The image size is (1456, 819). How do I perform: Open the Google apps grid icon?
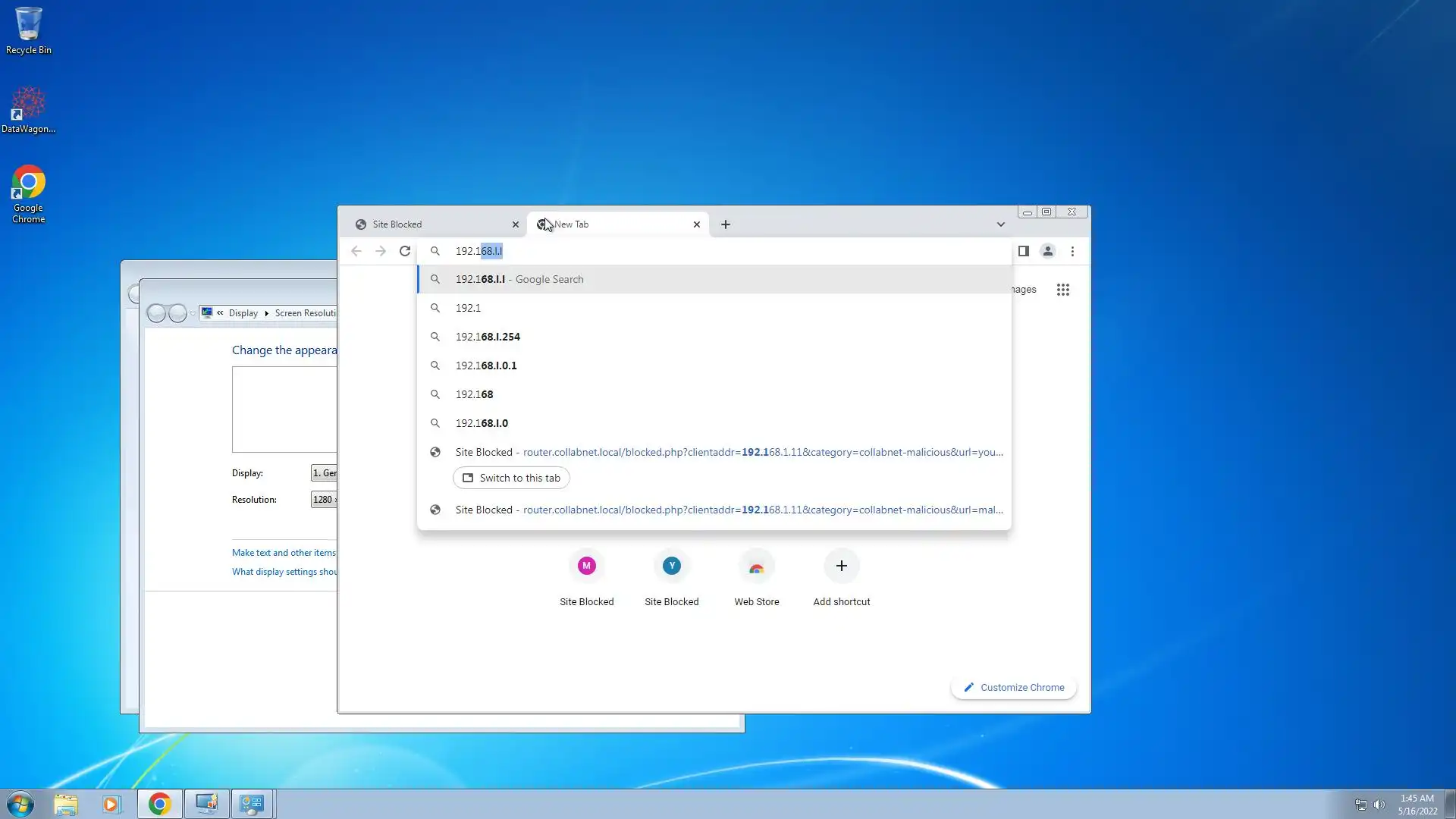click(x=1062, y=290)
